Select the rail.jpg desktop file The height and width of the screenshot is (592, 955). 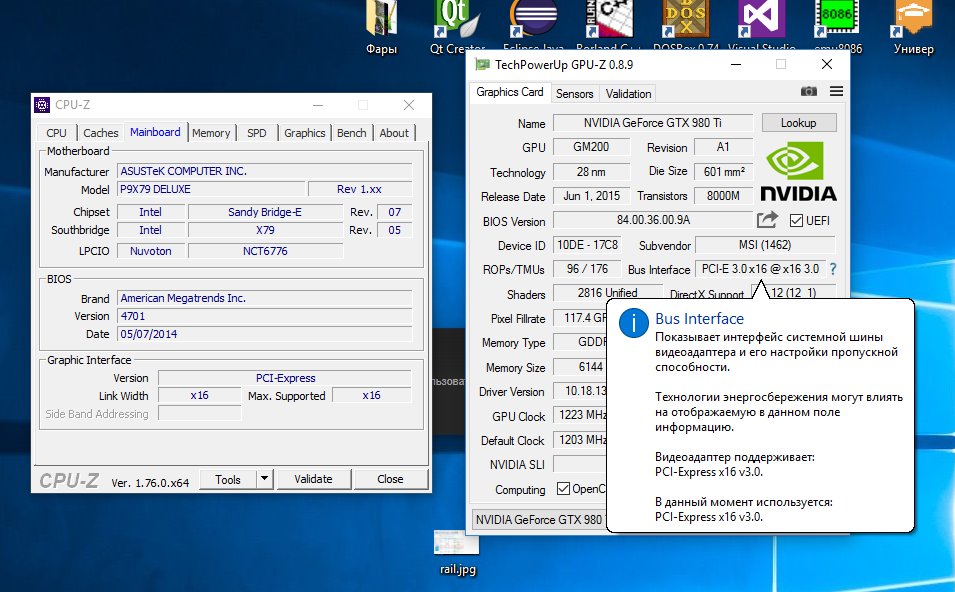click(x=457, y=552)
